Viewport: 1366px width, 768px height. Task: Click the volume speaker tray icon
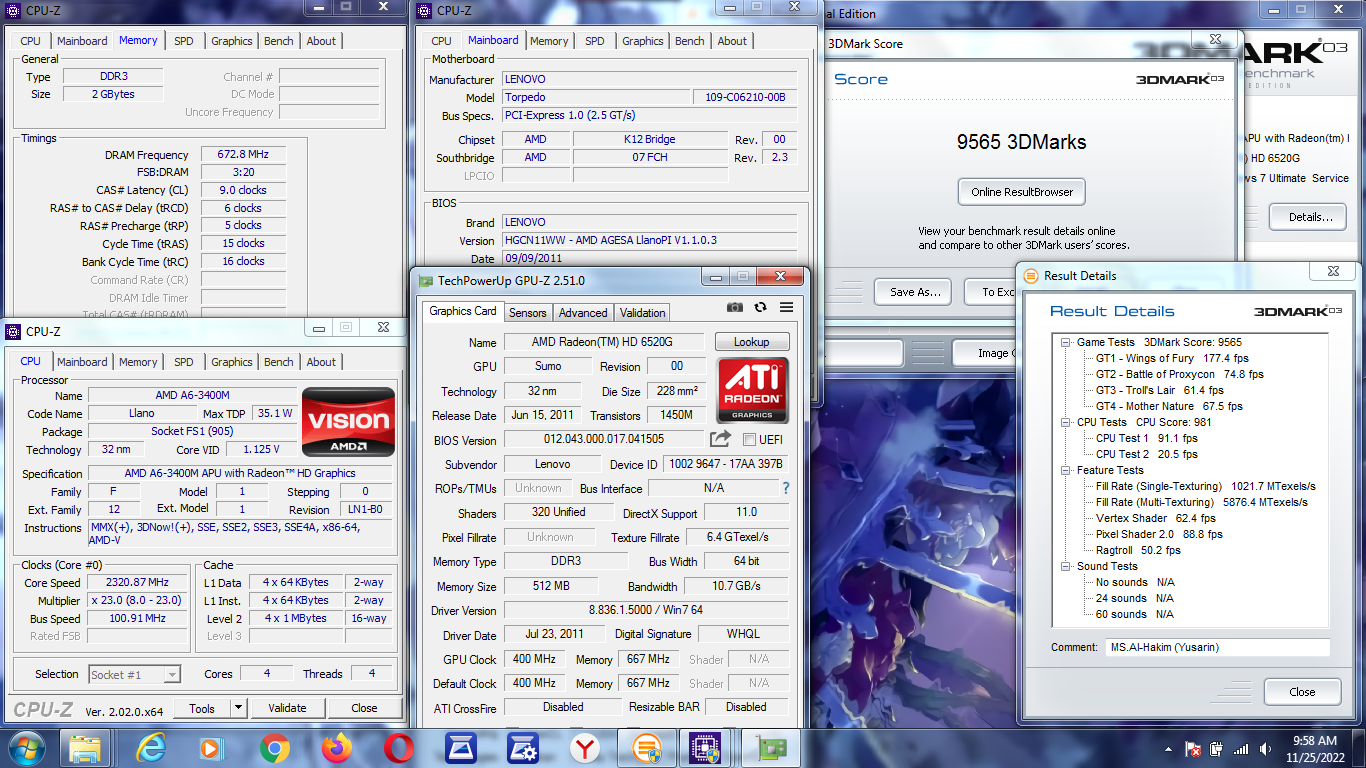(x=1266, y=749)
